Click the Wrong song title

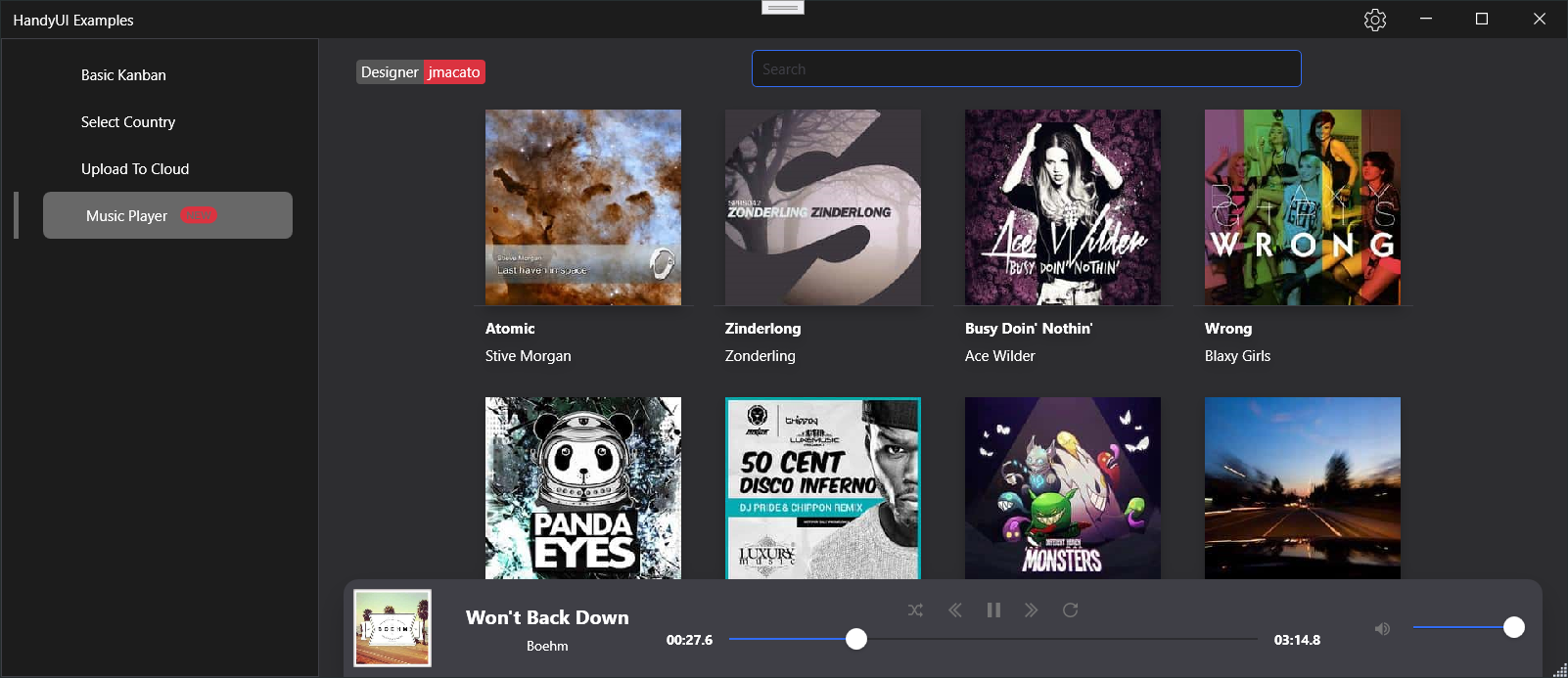click(1228, 329)
